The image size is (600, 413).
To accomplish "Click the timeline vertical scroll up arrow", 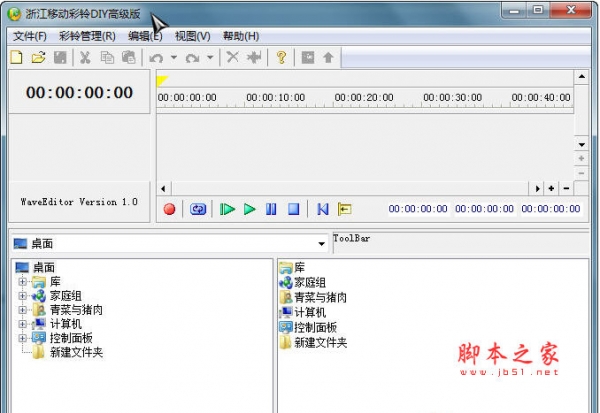I will pos(581,77).
